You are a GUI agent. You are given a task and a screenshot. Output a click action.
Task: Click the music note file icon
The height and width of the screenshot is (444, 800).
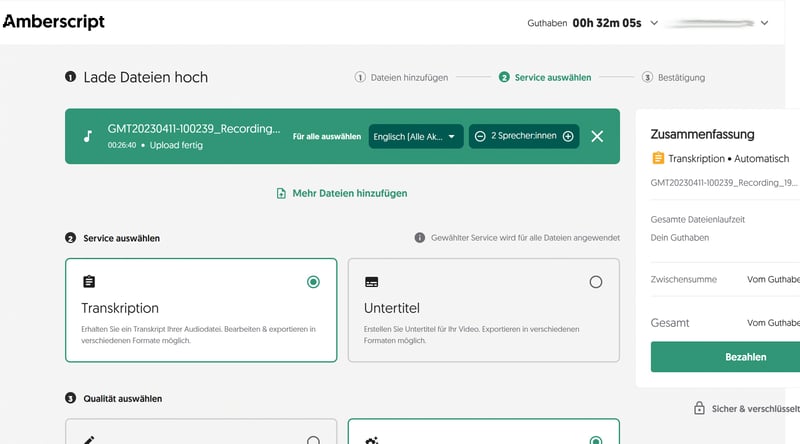[x=88, y=136]
